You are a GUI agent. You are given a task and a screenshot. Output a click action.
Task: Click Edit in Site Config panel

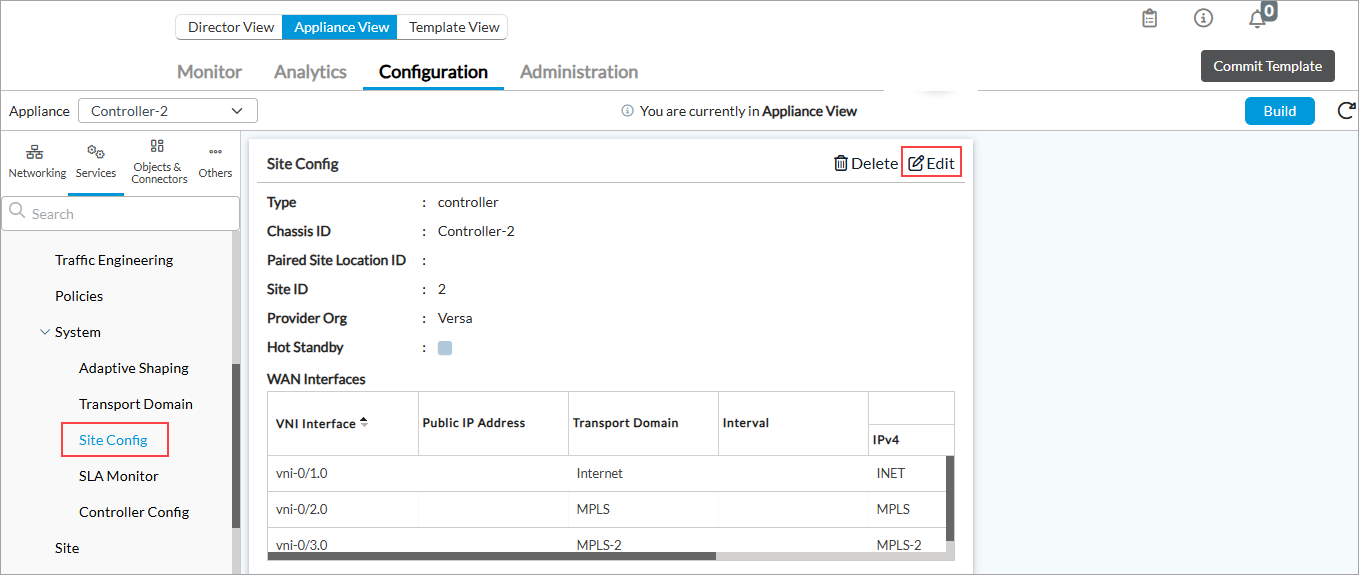(931, 163)
